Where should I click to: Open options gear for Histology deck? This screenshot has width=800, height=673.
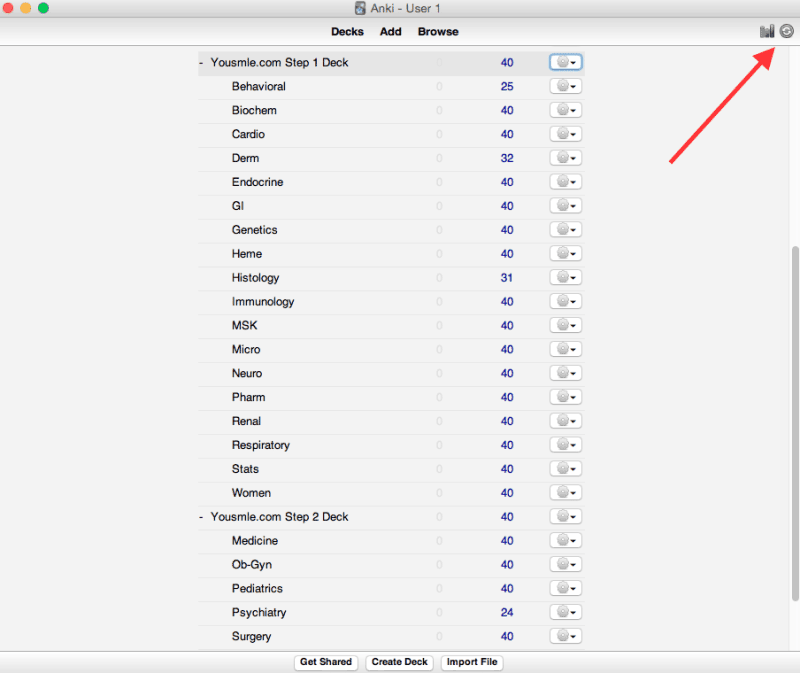click(x=566, y=278)
